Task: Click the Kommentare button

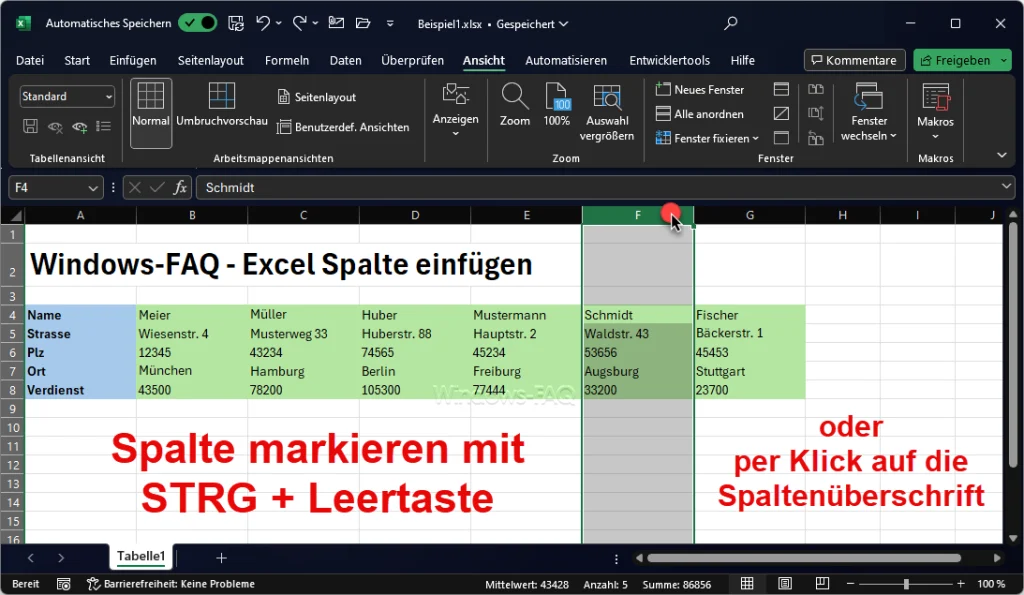Action: (x=854, y=60)
